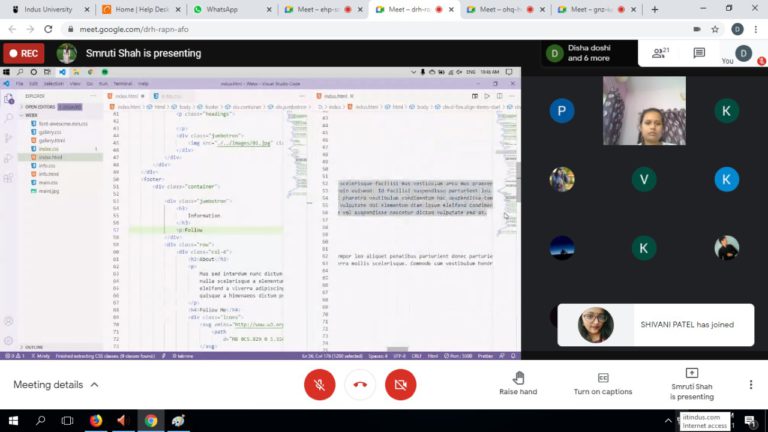
Task: Toggle the camera off button
Action: [x=400, y=384]
